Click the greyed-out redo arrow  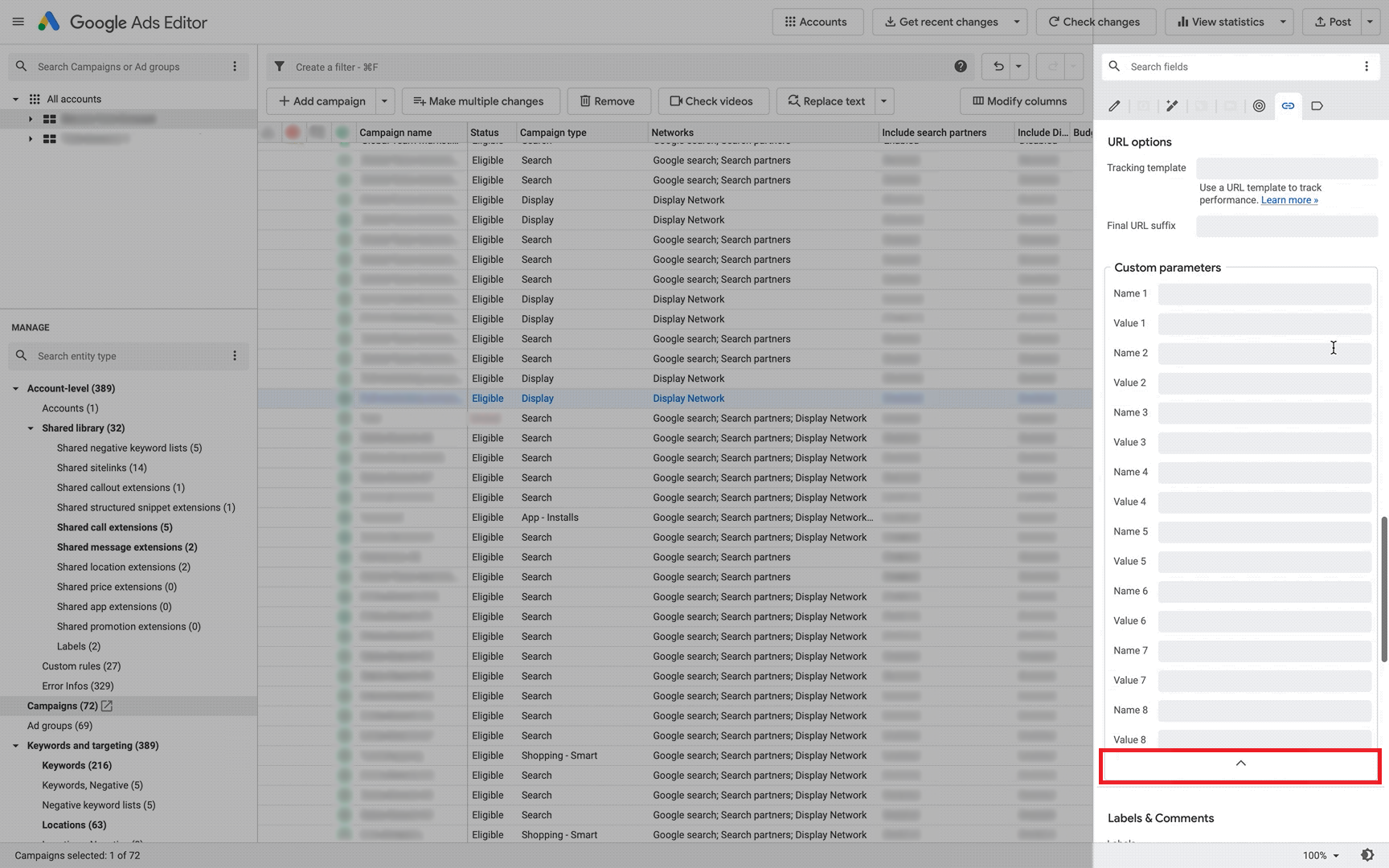coord(1052,67)
